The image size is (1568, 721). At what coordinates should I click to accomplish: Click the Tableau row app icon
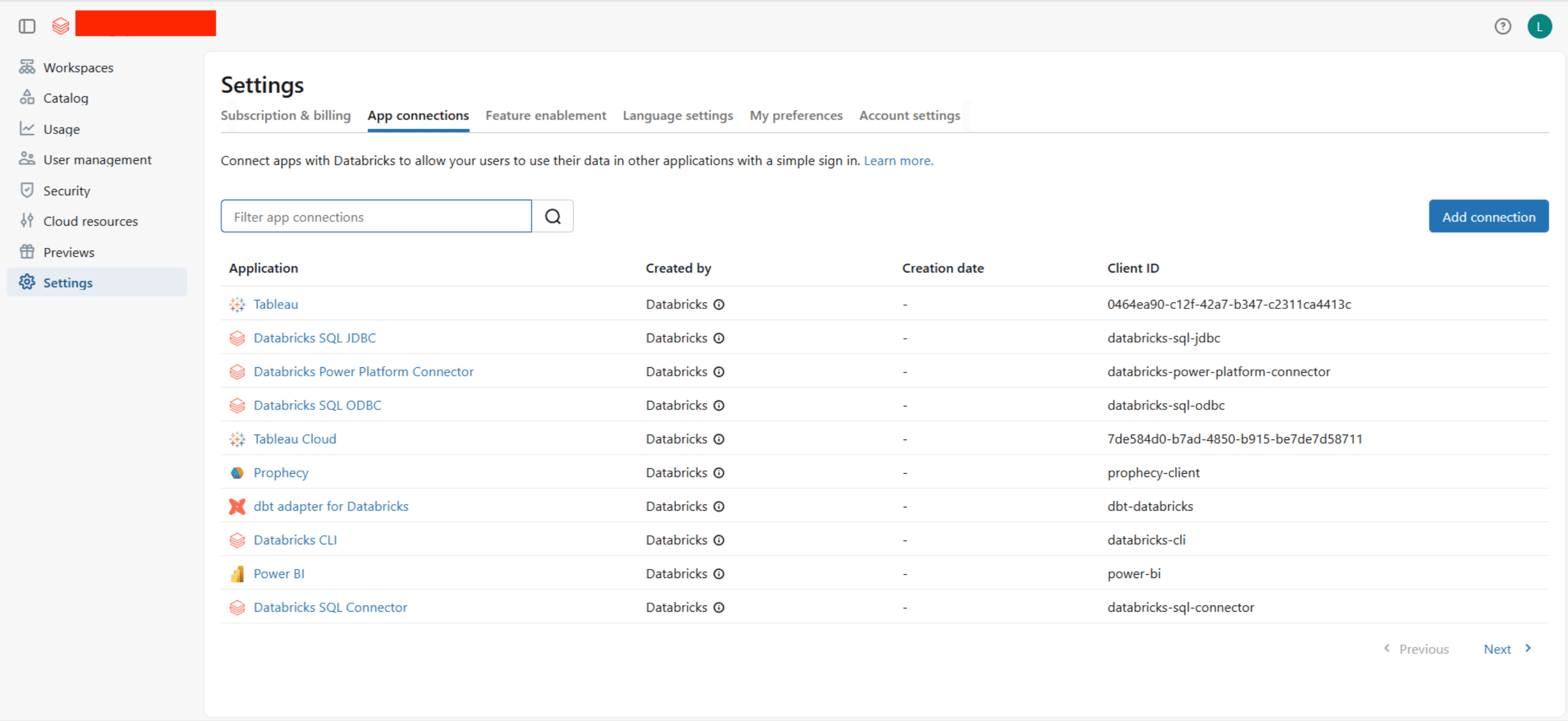(237, 304)
